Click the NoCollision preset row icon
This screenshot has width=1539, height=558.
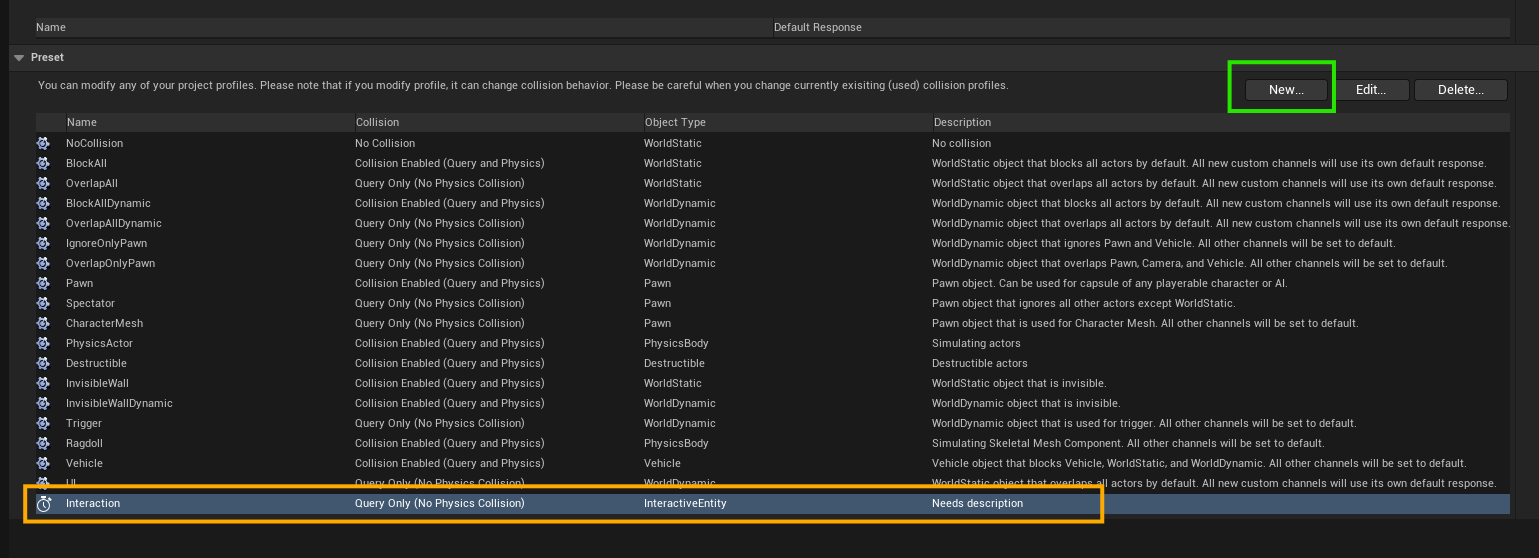pyautogui.click(x=43, y=143)
